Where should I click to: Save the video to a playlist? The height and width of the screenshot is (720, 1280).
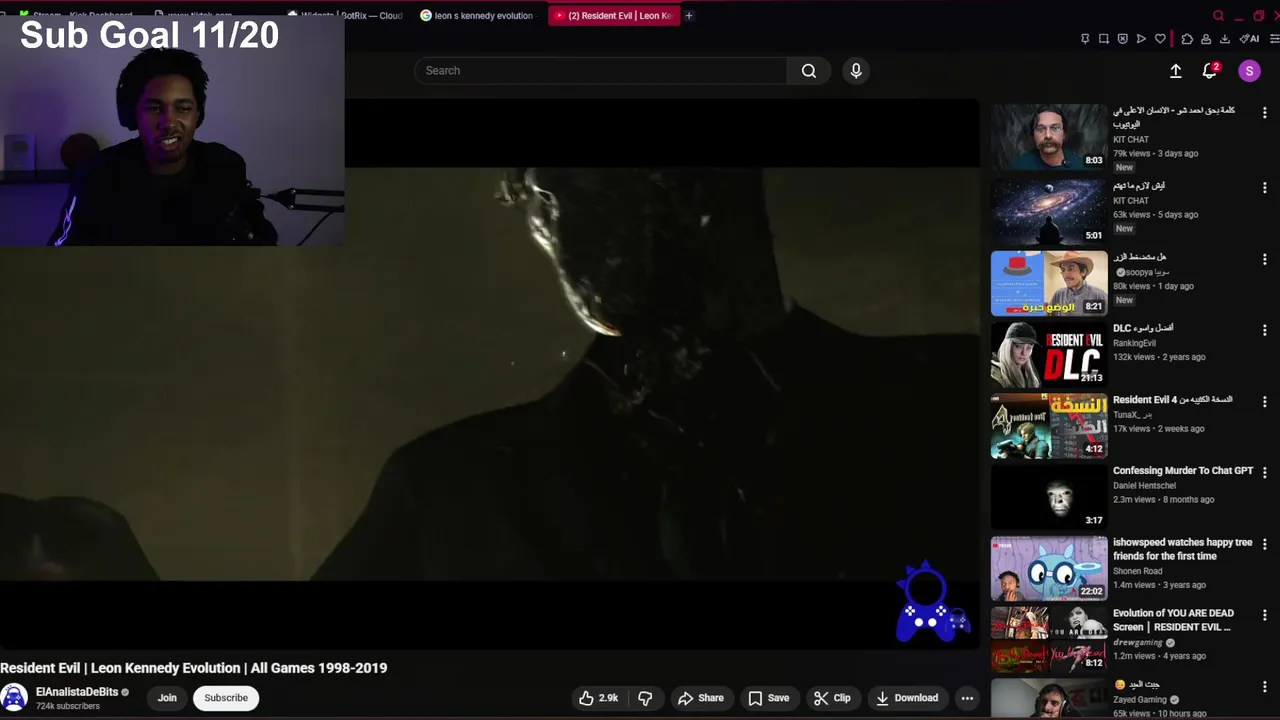click(x=769, y=698)
